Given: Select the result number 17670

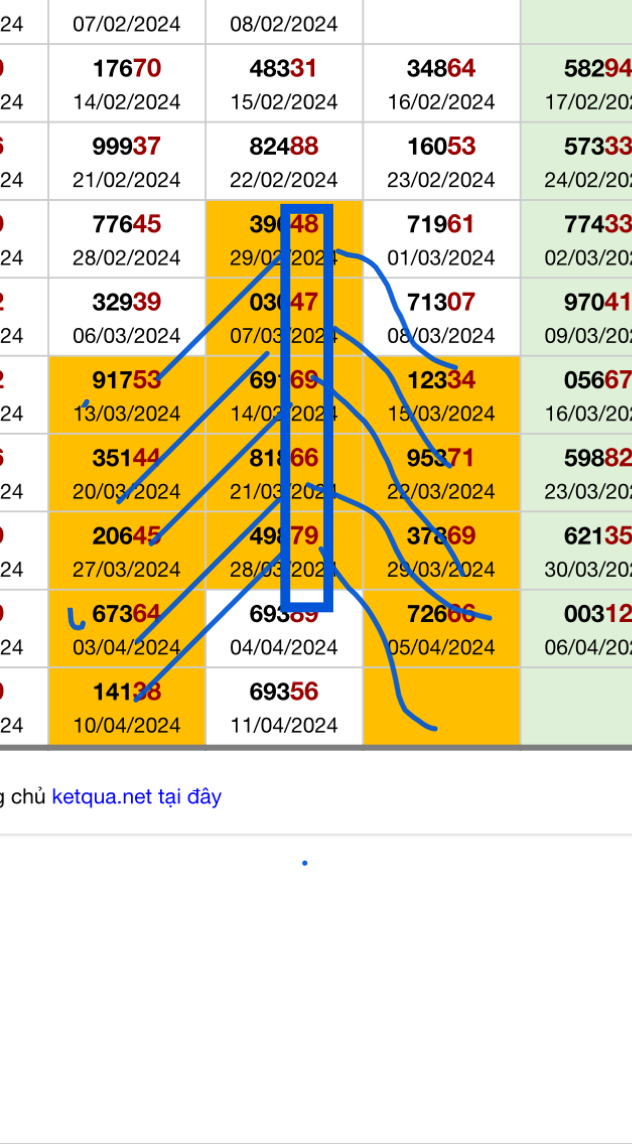Looking at the screenshot, I should tap(127, 69).
